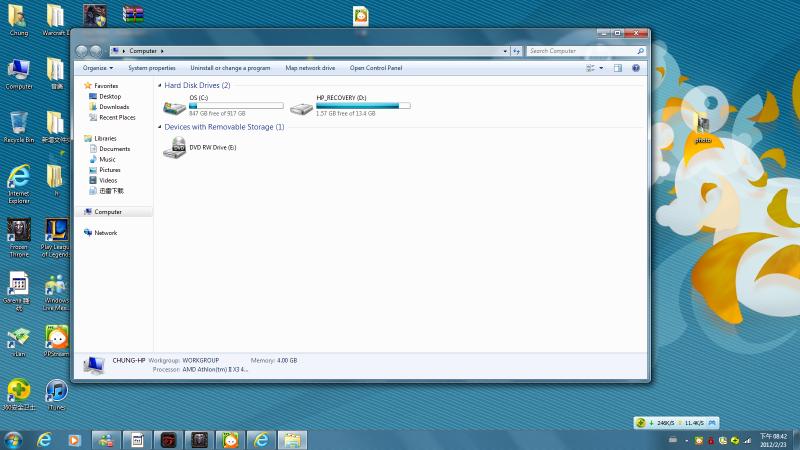Image resolution: width=800 pixels, height=450 pixels.
Task: Select Recycle Bin on desktop
Action: 19,128
